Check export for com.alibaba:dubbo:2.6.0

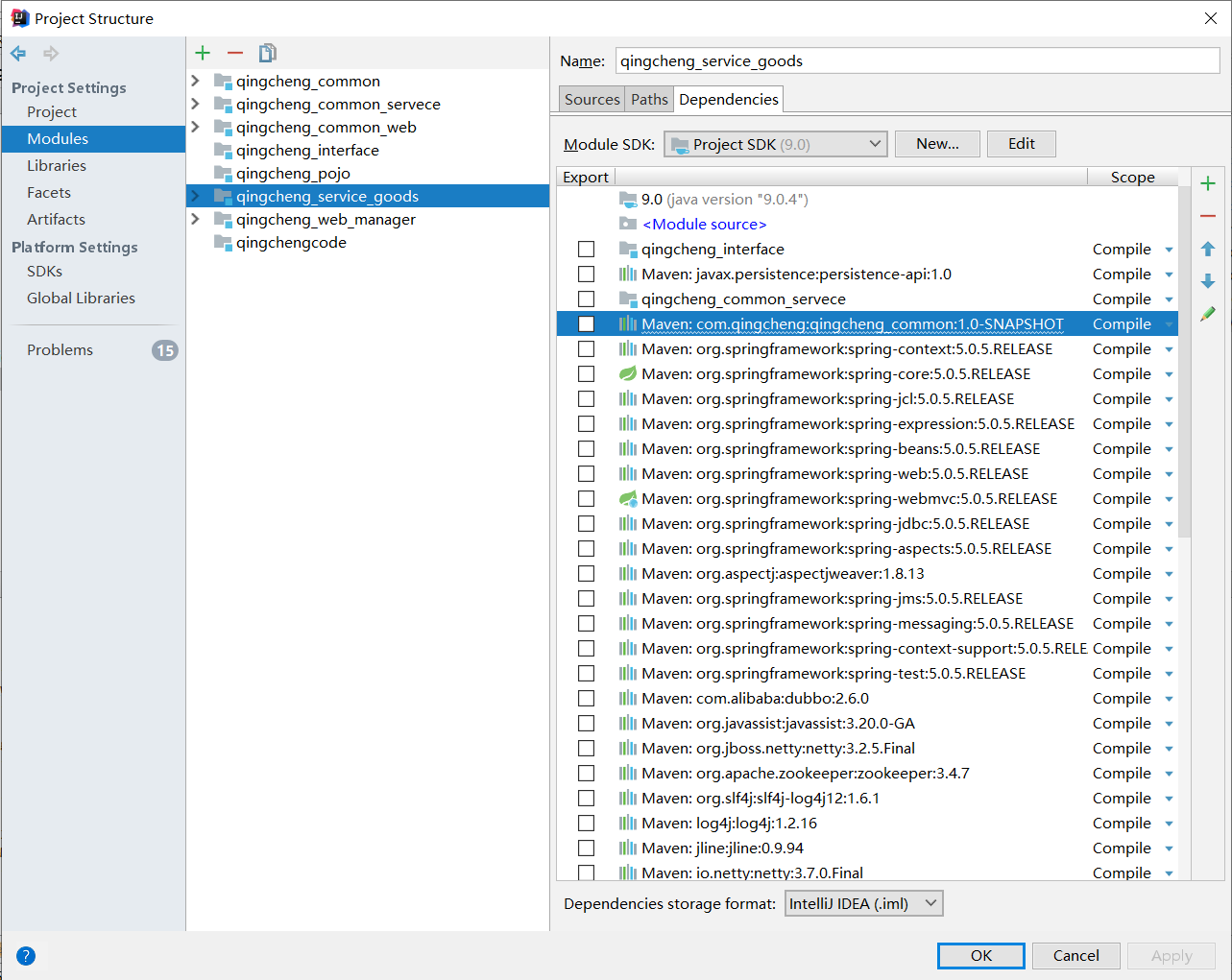586,699
